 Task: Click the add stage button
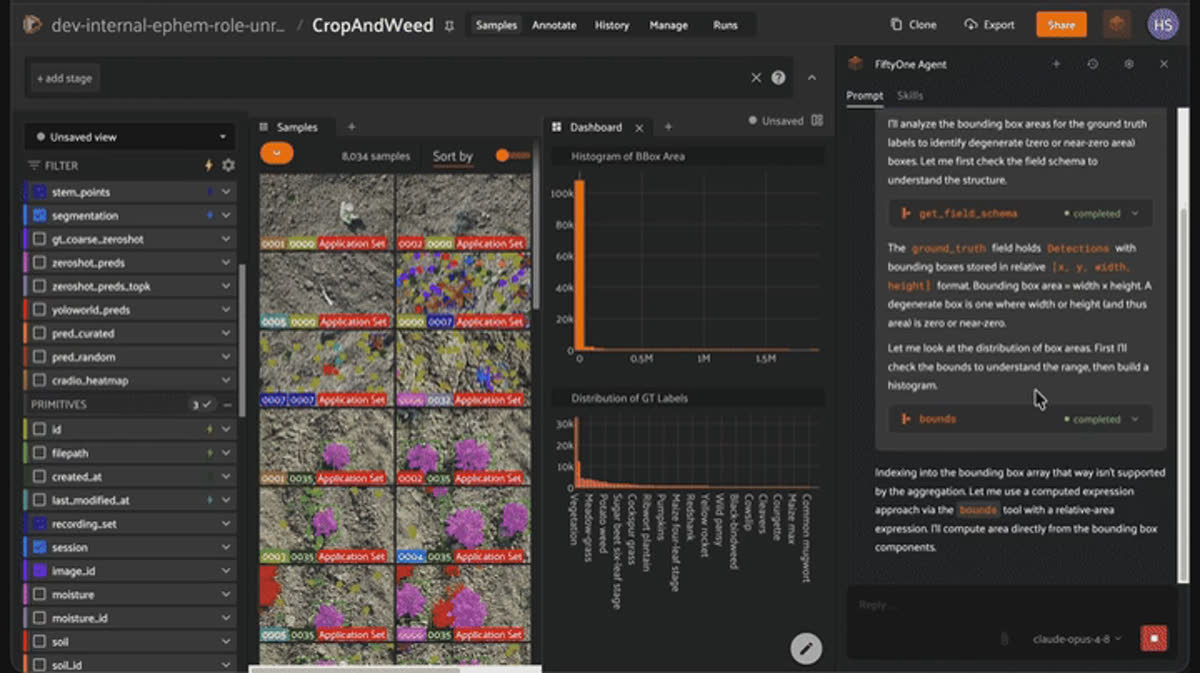(64, 78)
